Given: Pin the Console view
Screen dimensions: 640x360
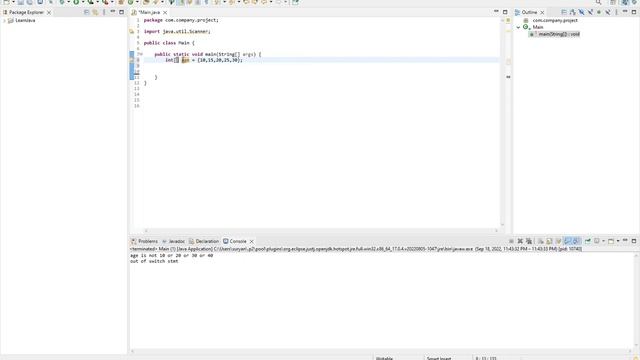Looking at the screenshot, I should (588, 241).
